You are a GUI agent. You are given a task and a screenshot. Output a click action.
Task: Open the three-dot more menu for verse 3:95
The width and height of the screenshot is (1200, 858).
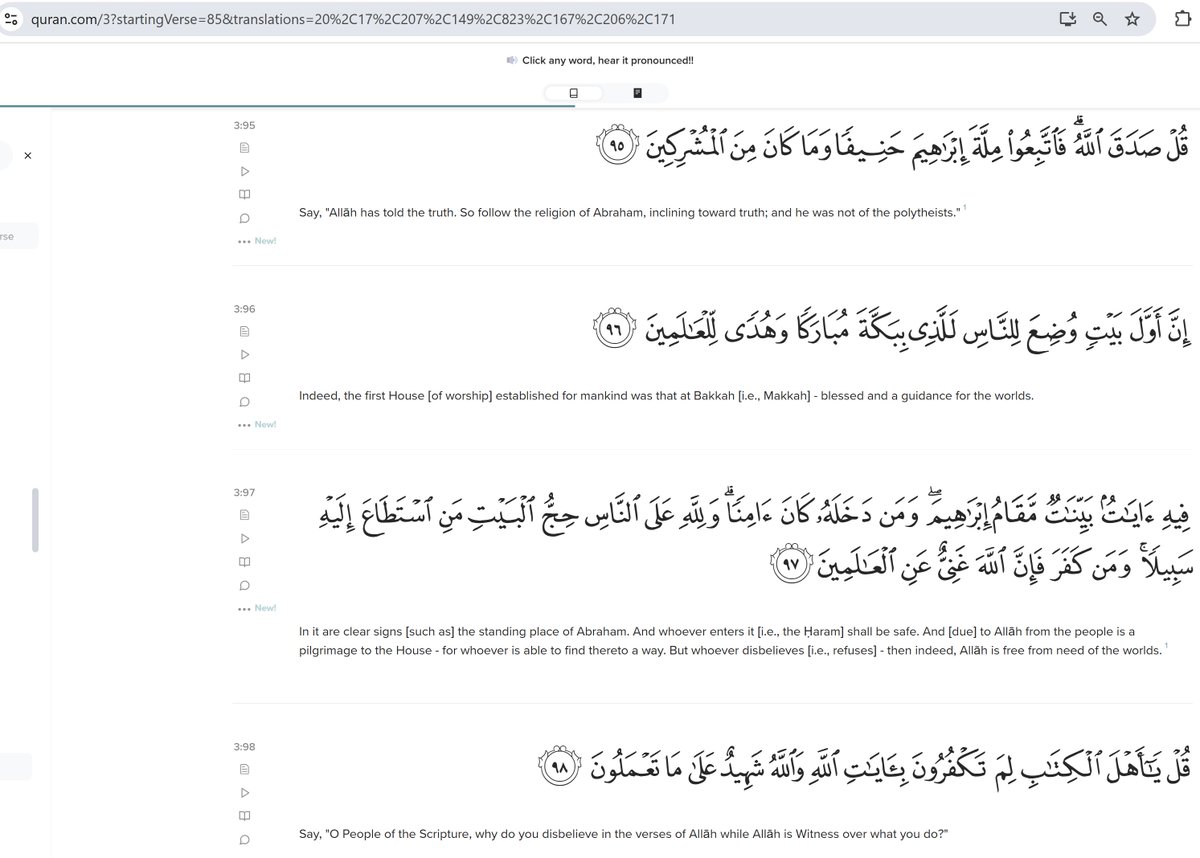[245, 241]
